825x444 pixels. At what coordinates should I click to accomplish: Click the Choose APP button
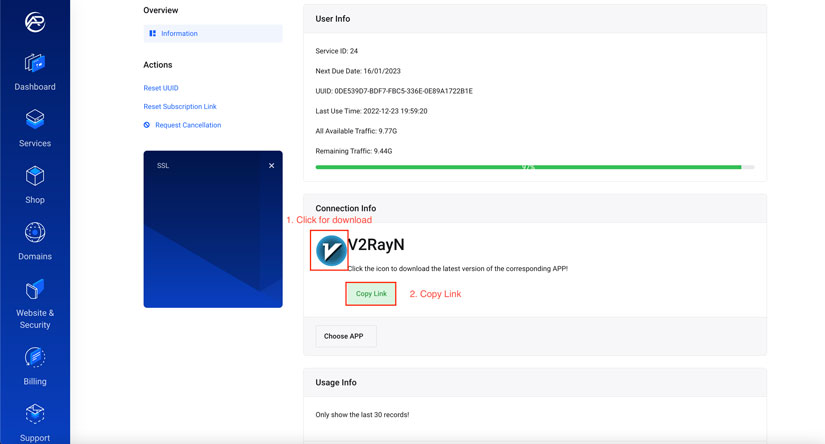point(346,336)
